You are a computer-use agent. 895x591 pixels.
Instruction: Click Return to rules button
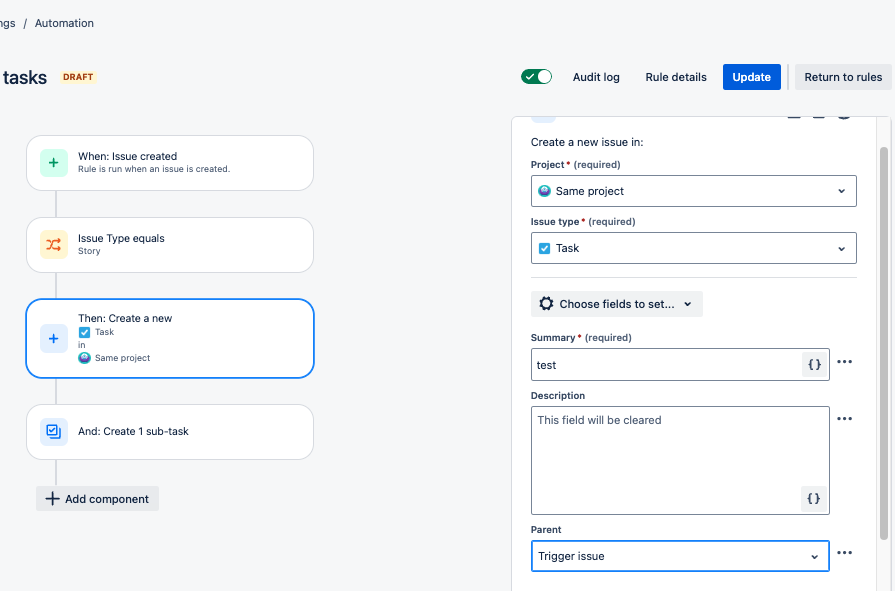click(843, 77)
